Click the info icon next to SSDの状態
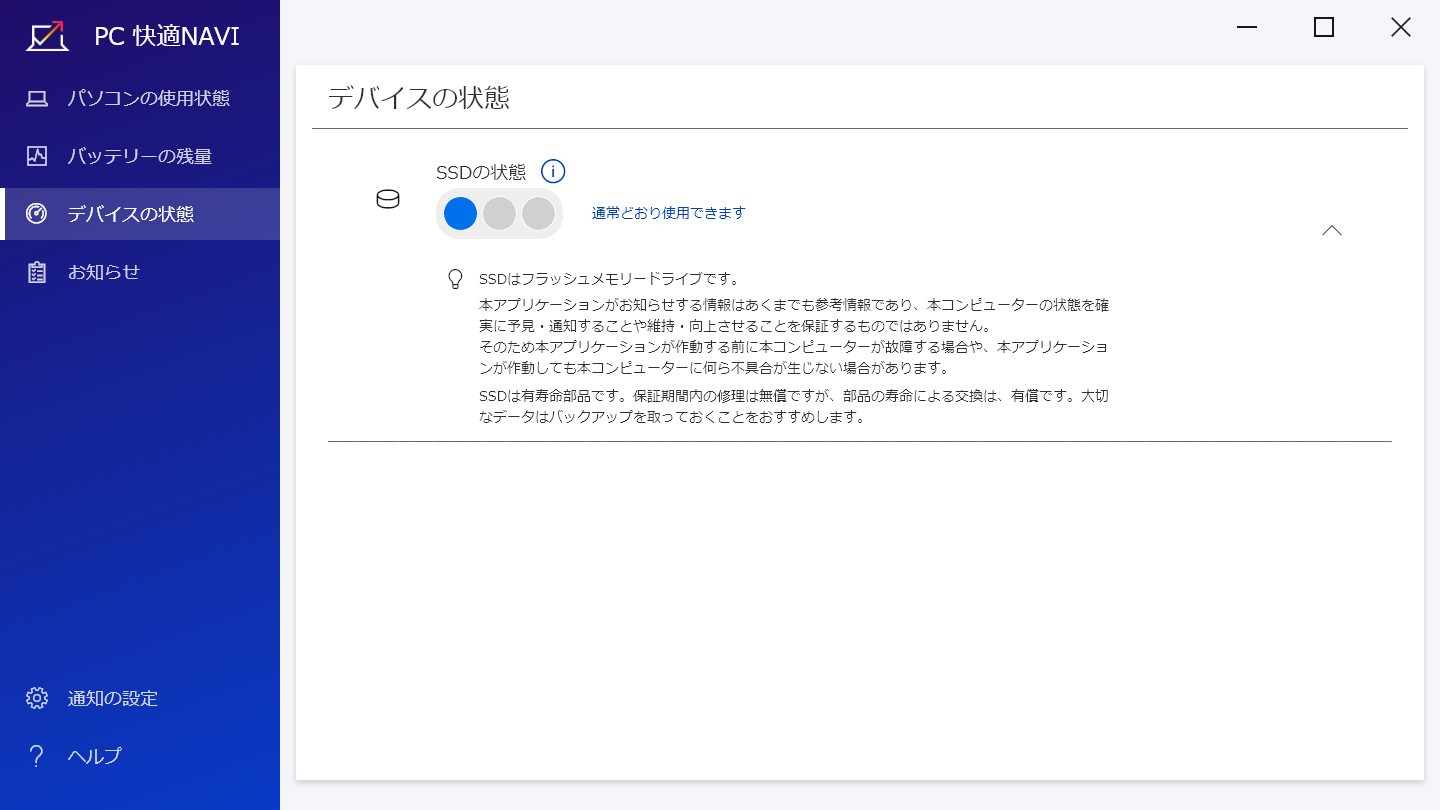This screenshot has height=810, width=1440. coord(553,172)
